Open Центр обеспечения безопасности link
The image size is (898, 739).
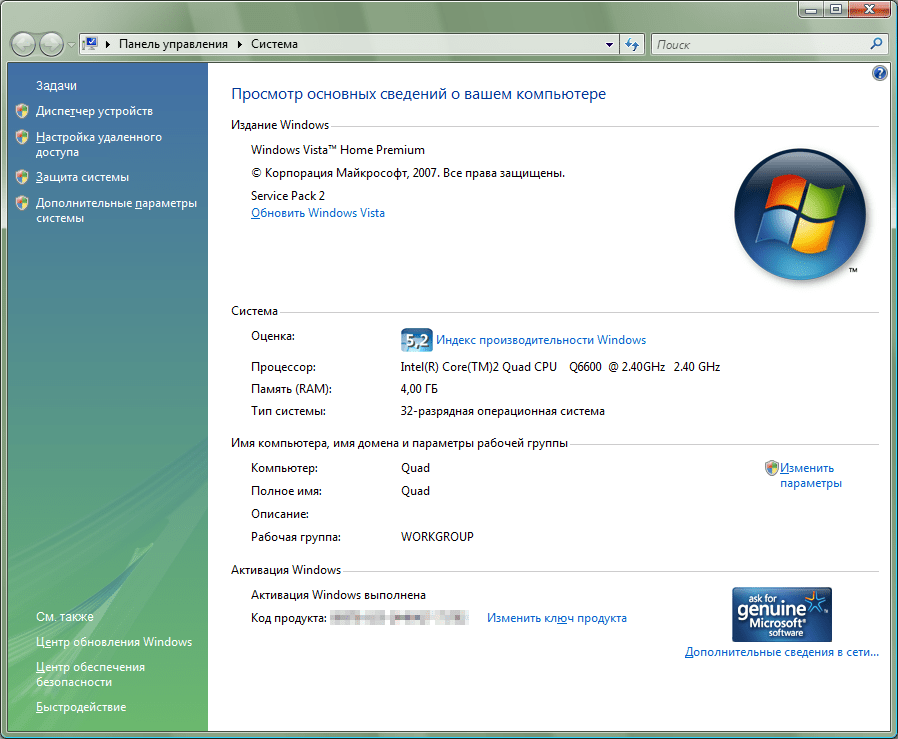[x=90, y=674]
